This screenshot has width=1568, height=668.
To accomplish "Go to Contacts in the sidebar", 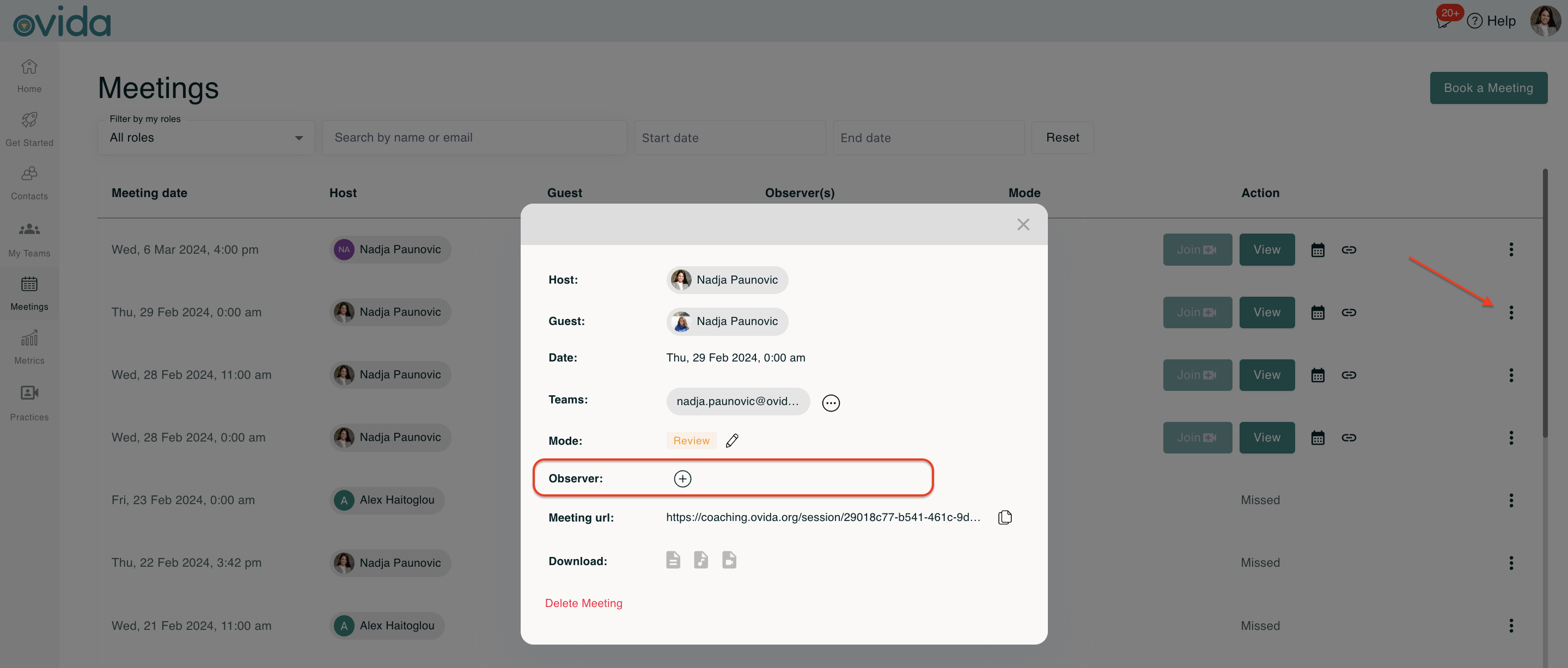I will pyautogui.click(x=29, y=182).
